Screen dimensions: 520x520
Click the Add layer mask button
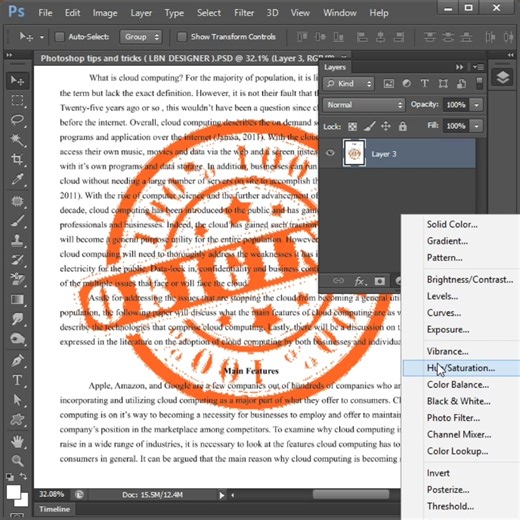pos(379,281)
